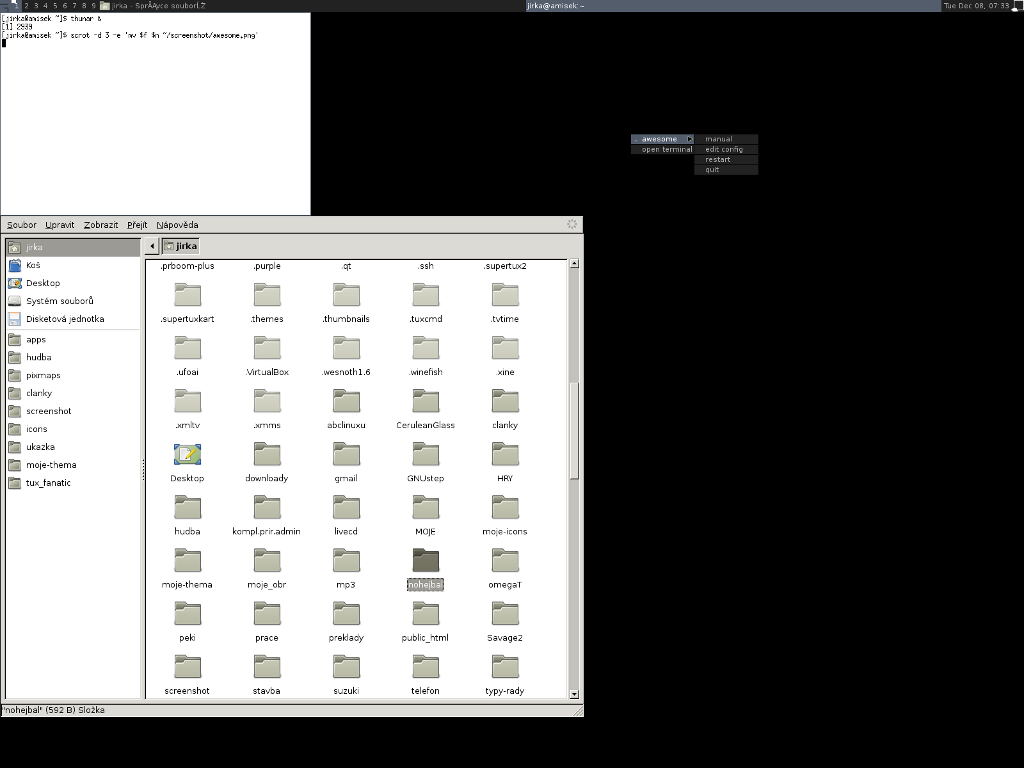Open the public_html folder

pyautogui.click(x=425, y=614)
